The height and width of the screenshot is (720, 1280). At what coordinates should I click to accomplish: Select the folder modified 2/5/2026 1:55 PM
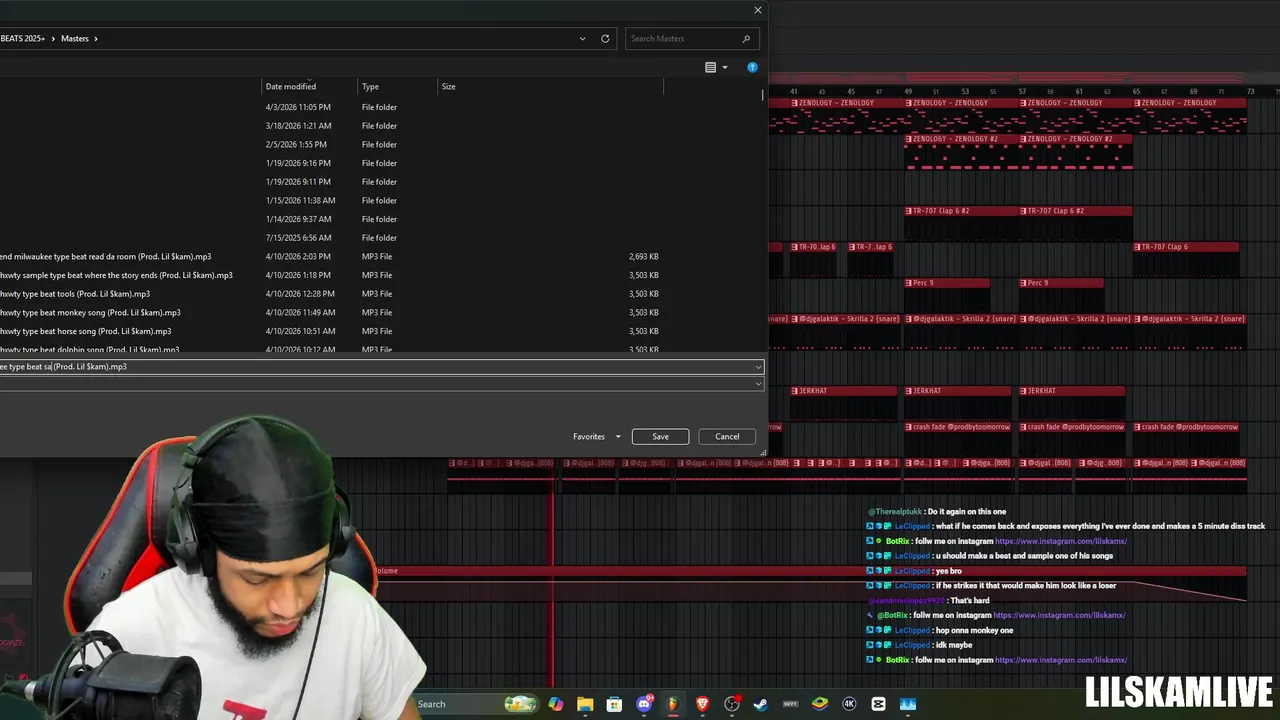point(331,144)
